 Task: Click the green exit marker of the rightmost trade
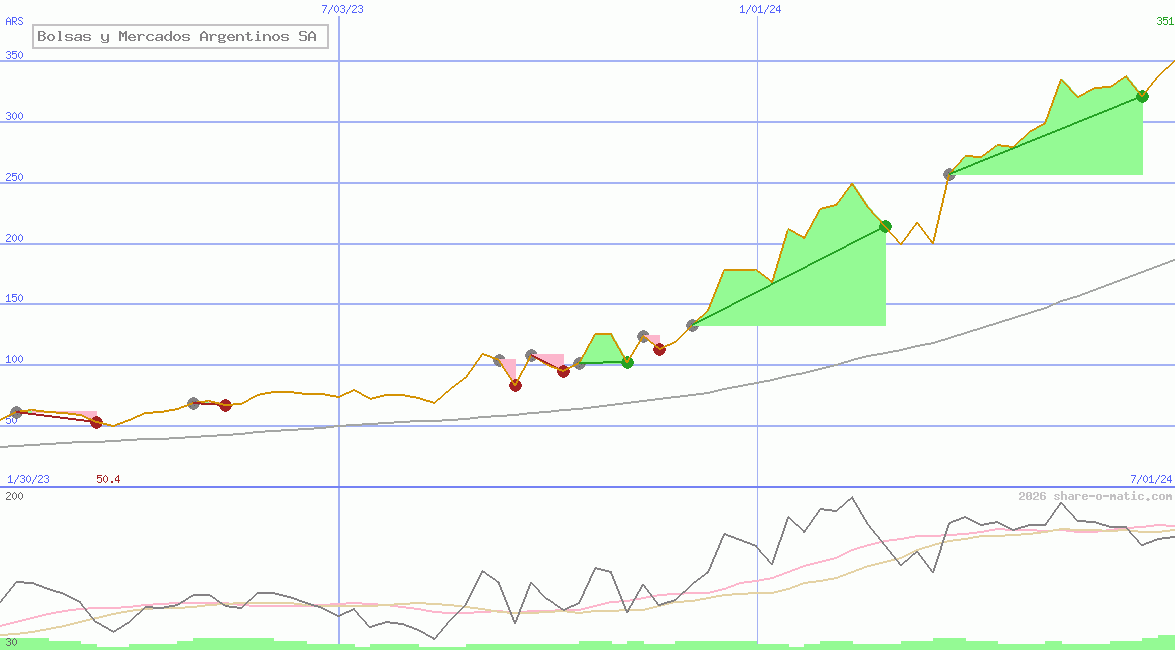pyautogui.click(x=1142, y=96)
